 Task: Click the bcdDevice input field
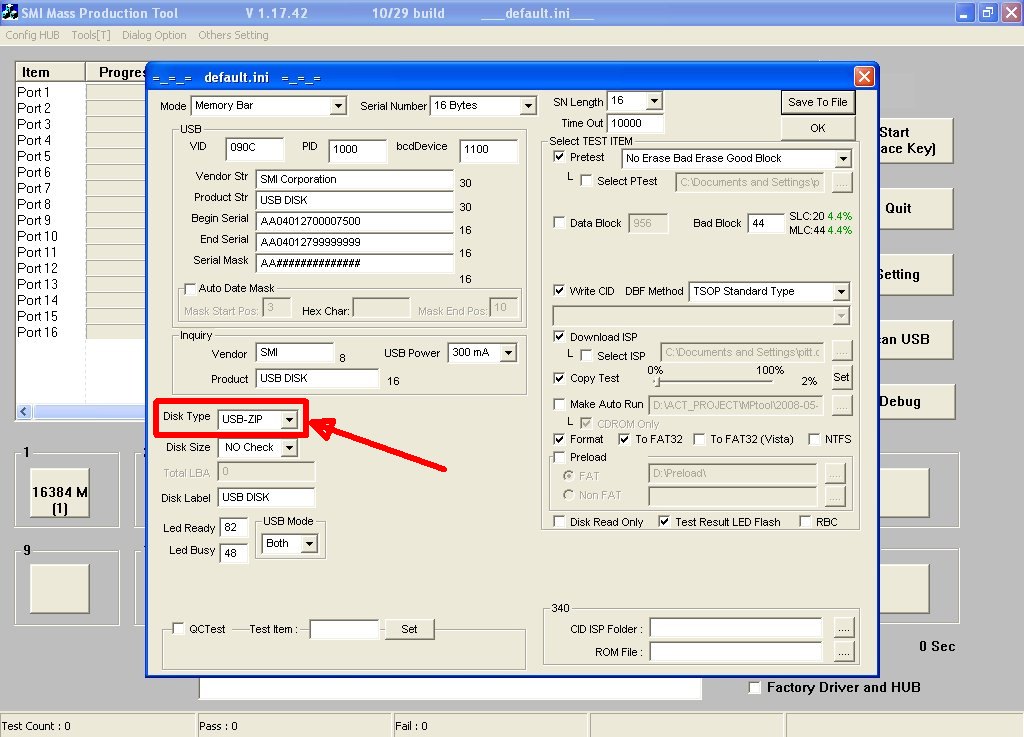click(x=488, y=150)
